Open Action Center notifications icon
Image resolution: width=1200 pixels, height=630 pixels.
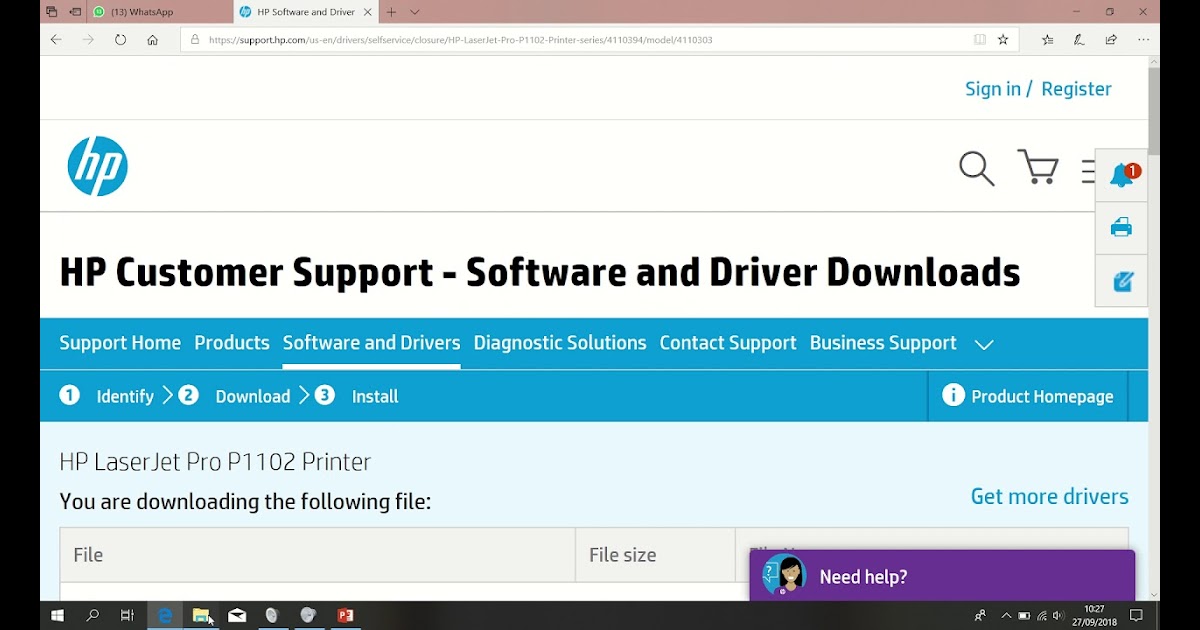pos(1136,616)
